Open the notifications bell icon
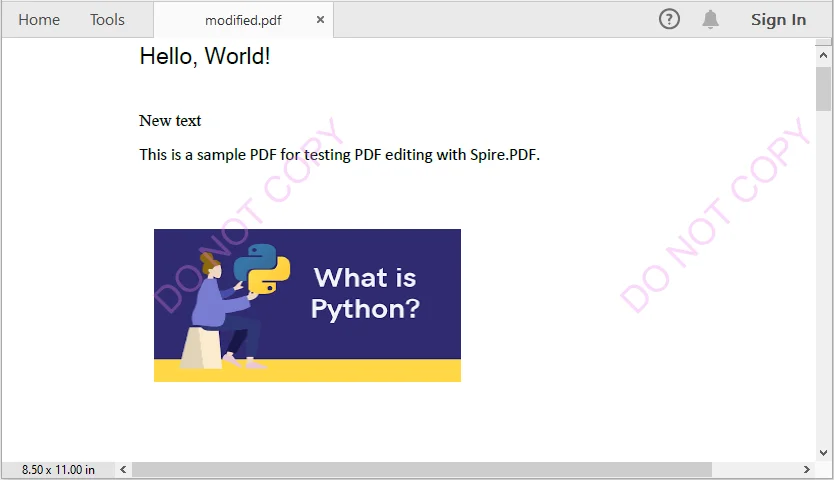Screen dimensions: 834x480 (710, 20)
